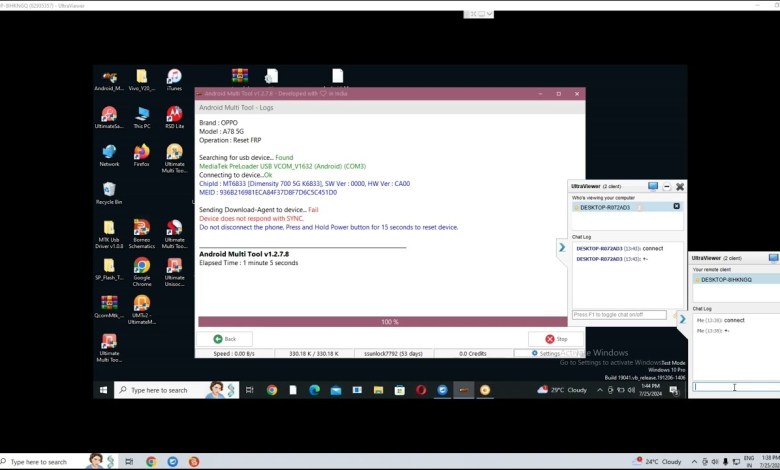Image resolution: width=780 pixels, height=470 pixels.
Task: Open Settings in Android Multi Tool status bar
Action: [x=546, y=353]
